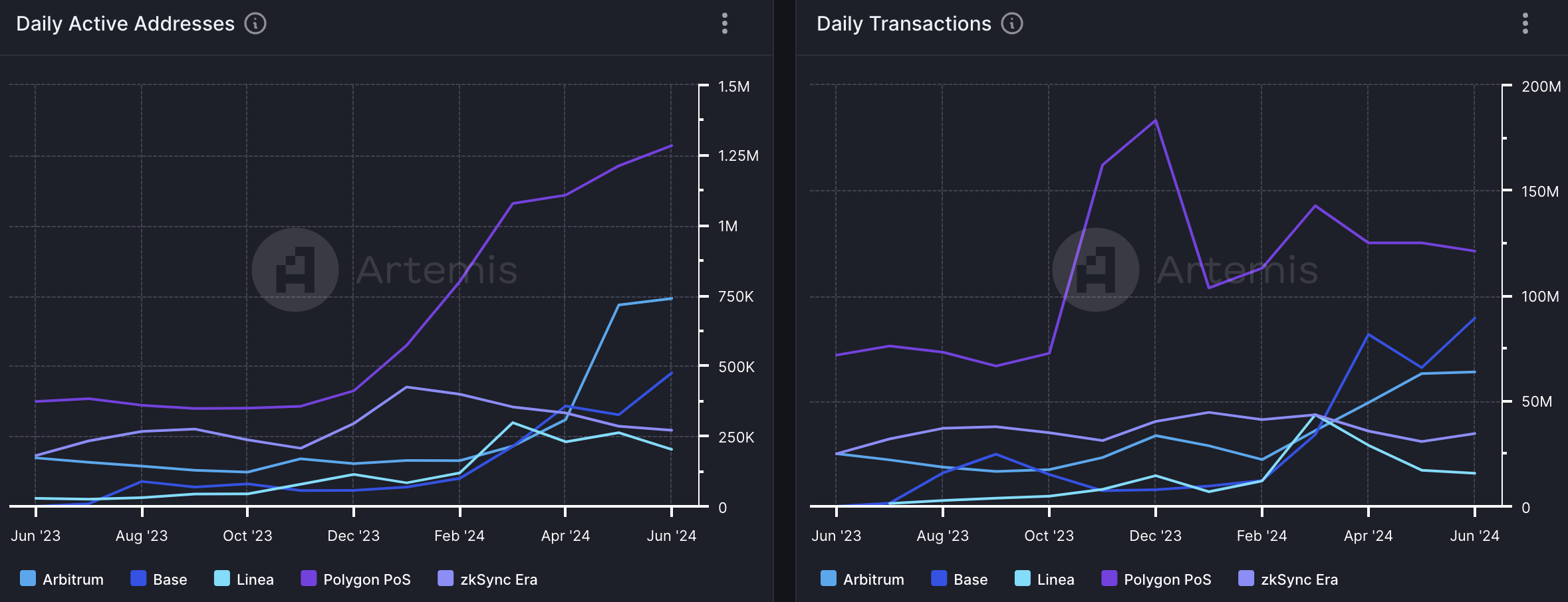Viewport: 1568px width, 602px height.
Task: Click the Base color swatch in Active Addresses legend
Action: coord(138,578)
